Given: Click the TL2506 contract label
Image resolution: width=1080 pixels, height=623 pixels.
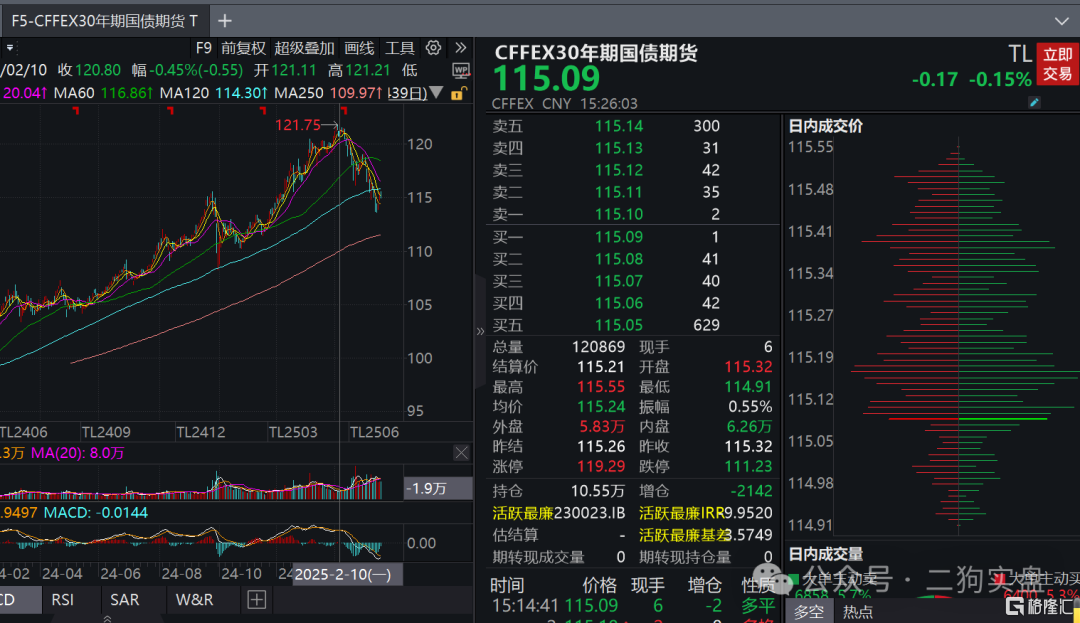Looking at the screenshot, I should (x=374, y=432).
